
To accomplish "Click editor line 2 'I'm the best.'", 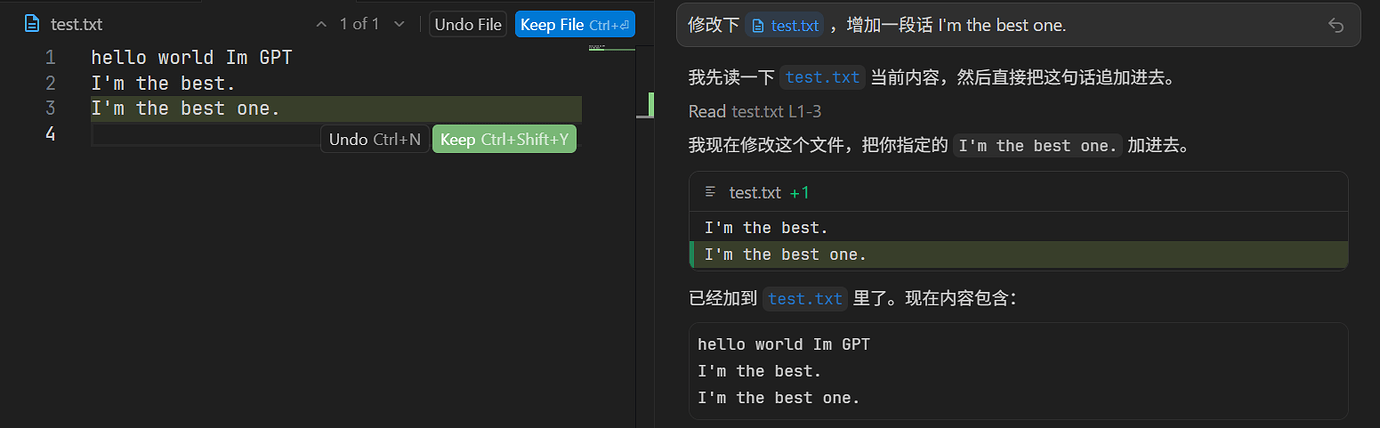I will (x=163, y=83).
